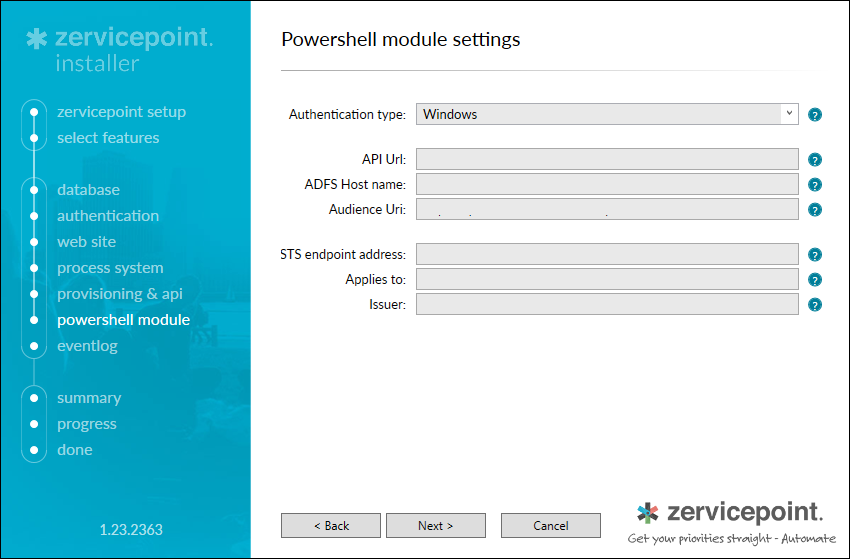Proceed with the Next button
Screen dimensions: 850x559
[x=436, y=525]
